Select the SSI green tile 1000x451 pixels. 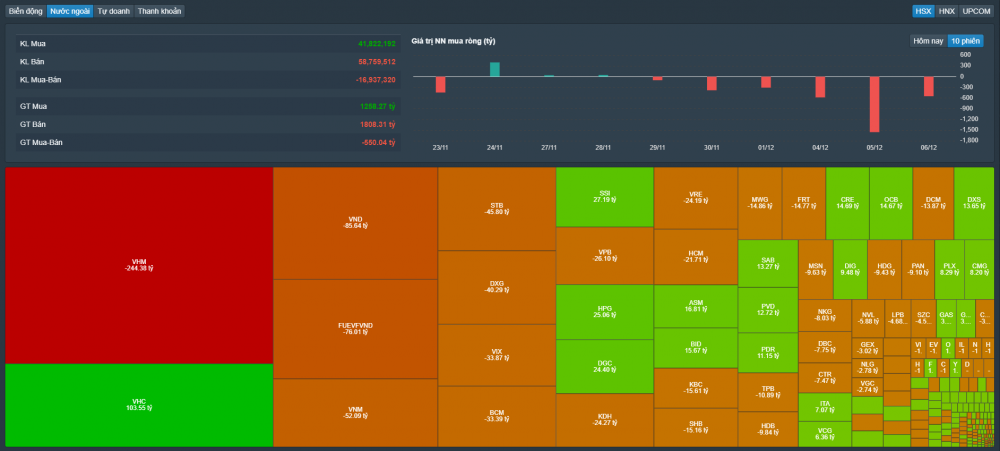coord(605,196)
